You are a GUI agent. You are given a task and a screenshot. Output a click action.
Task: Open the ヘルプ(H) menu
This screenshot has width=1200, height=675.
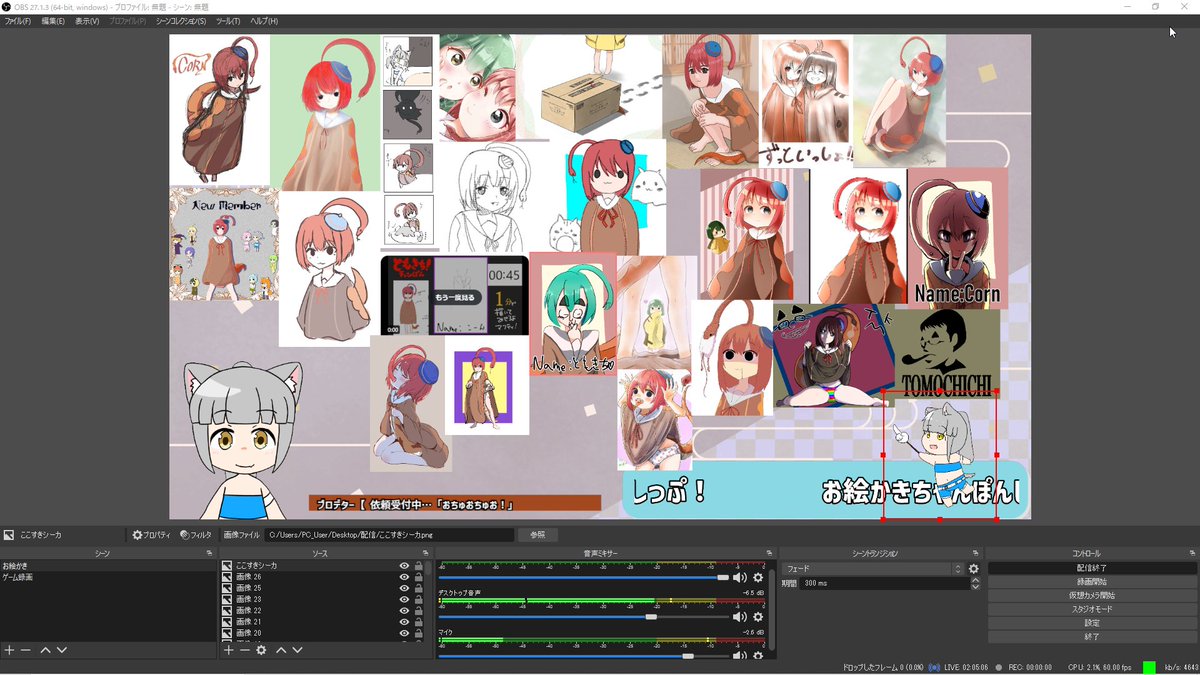(264, 21)
